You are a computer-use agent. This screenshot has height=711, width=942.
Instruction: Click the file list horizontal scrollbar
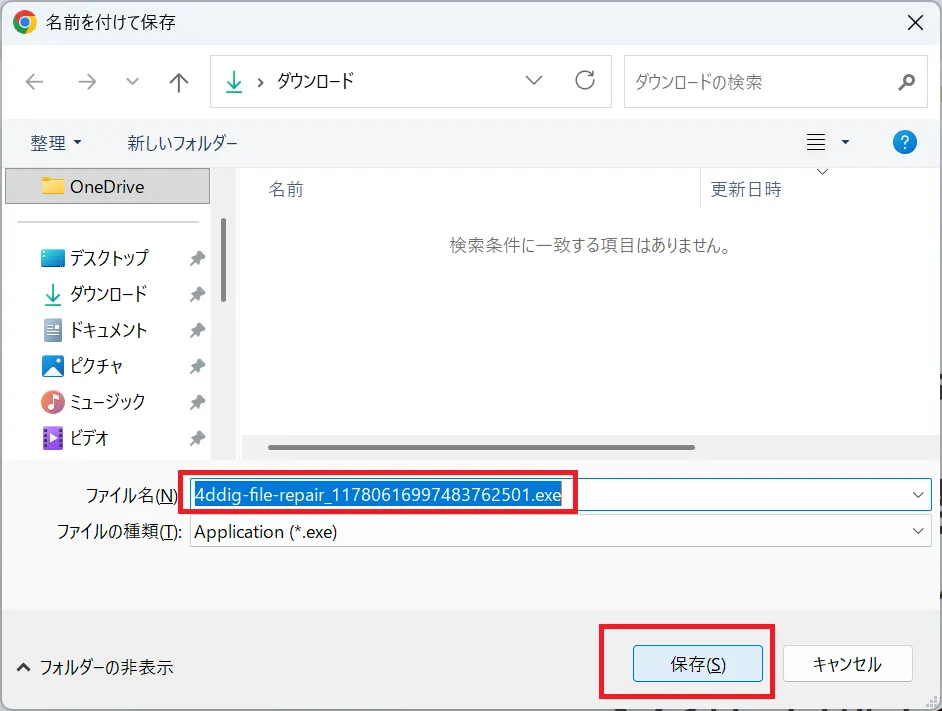[x=481, y=447]
